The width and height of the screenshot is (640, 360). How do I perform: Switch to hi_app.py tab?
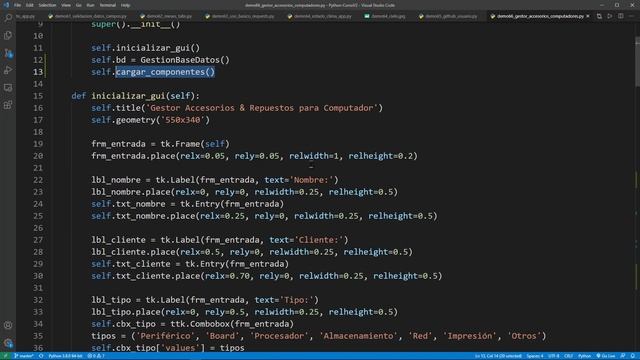pyautogui.click(x=26, y=16)
